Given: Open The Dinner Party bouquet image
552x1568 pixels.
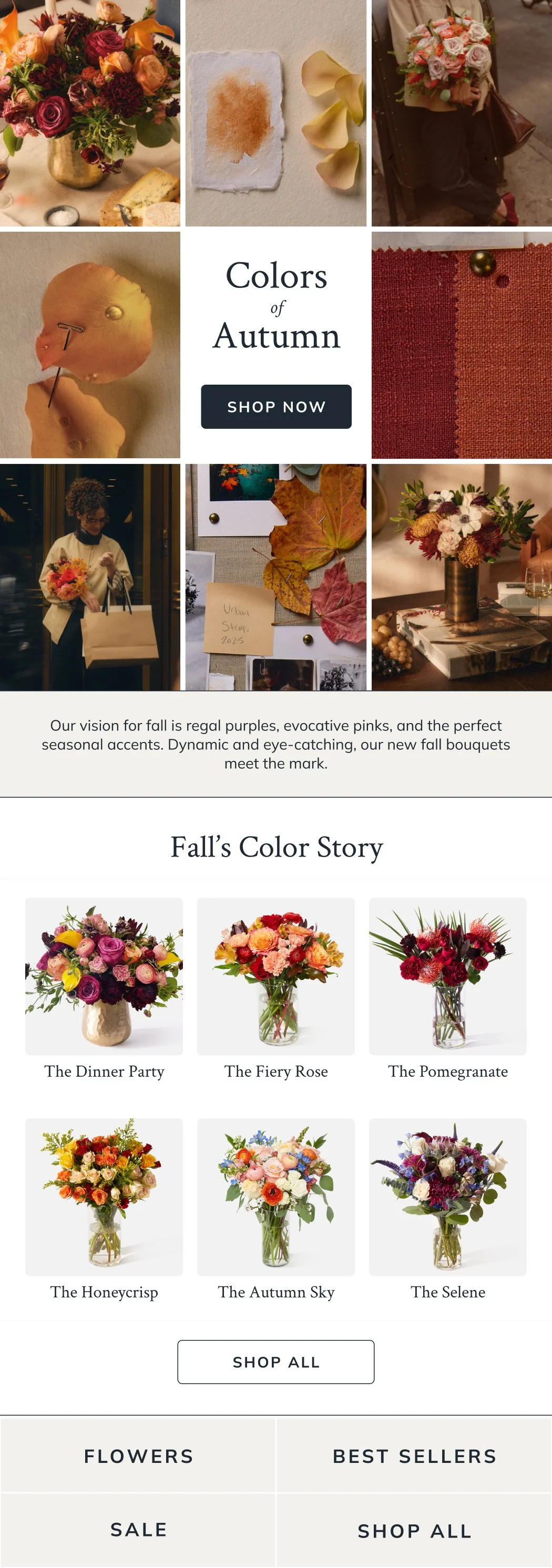Looking at the screenshot, I should [104, 976].
